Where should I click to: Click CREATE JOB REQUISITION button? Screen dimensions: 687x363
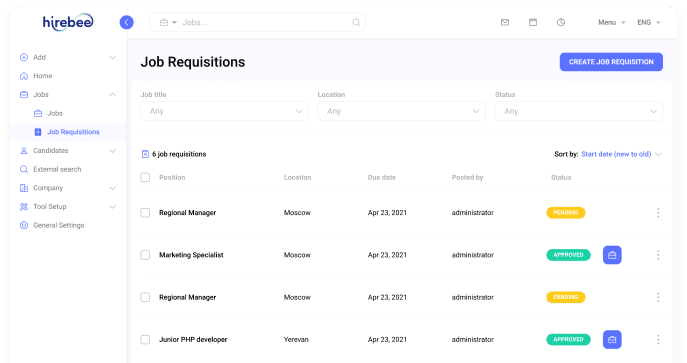[x=611, y=62]
